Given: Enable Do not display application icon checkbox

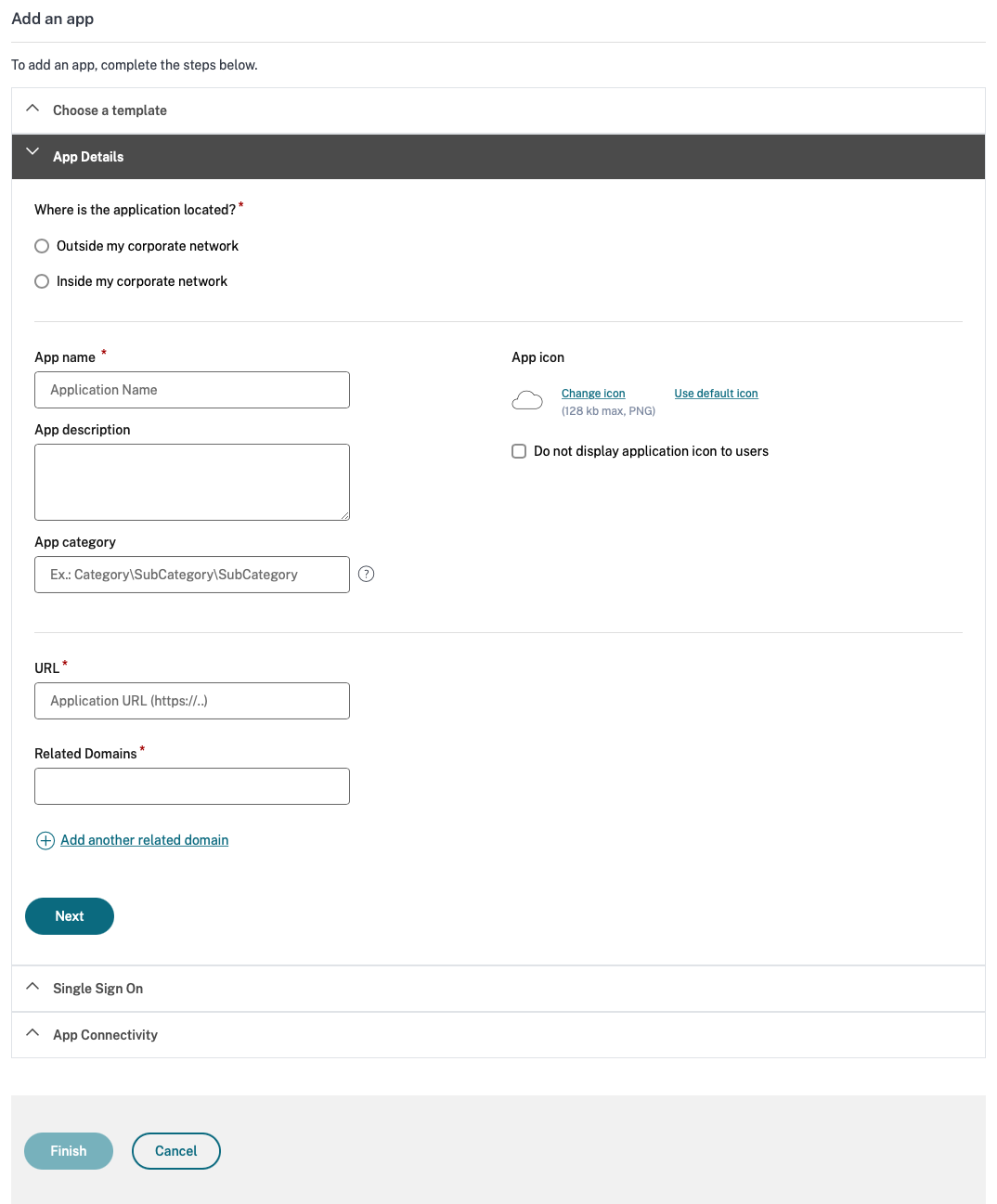Looking at the screenshot, I should tap(519, 451).
